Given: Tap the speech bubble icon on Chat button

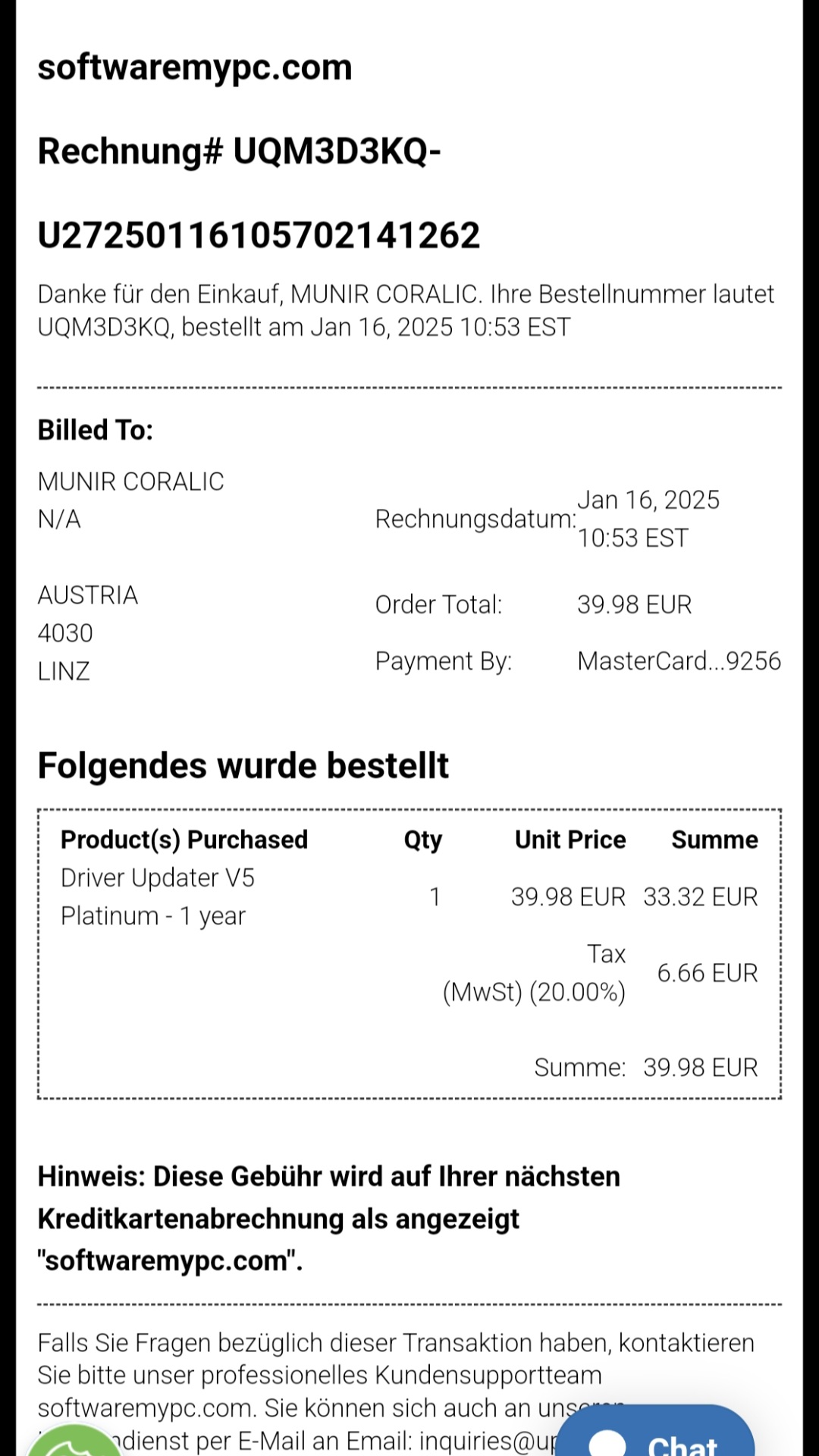Looking at the screenshot, I should click(x=607, y=1443).
